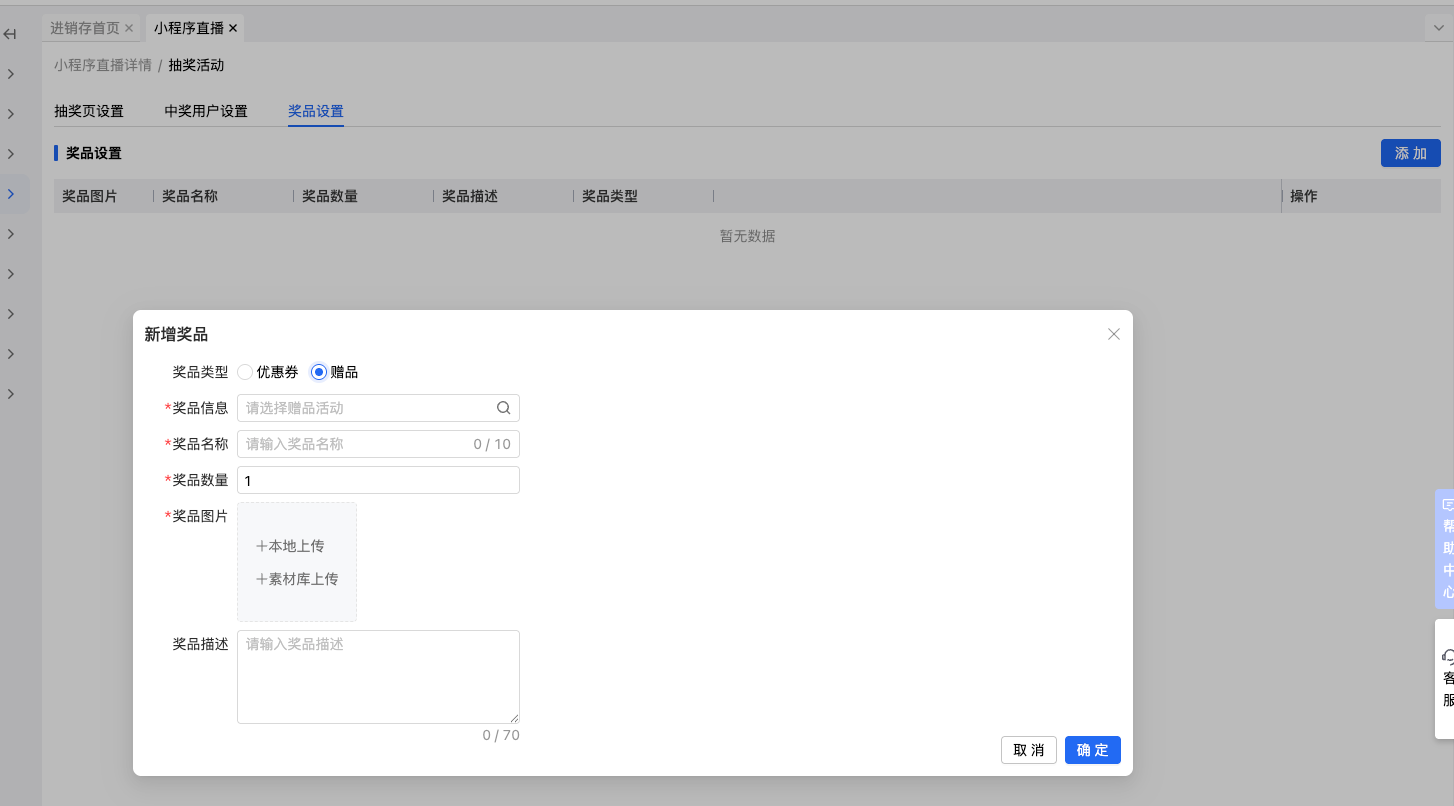Close the 进销存首页 tab

click(x=129, y=28)
